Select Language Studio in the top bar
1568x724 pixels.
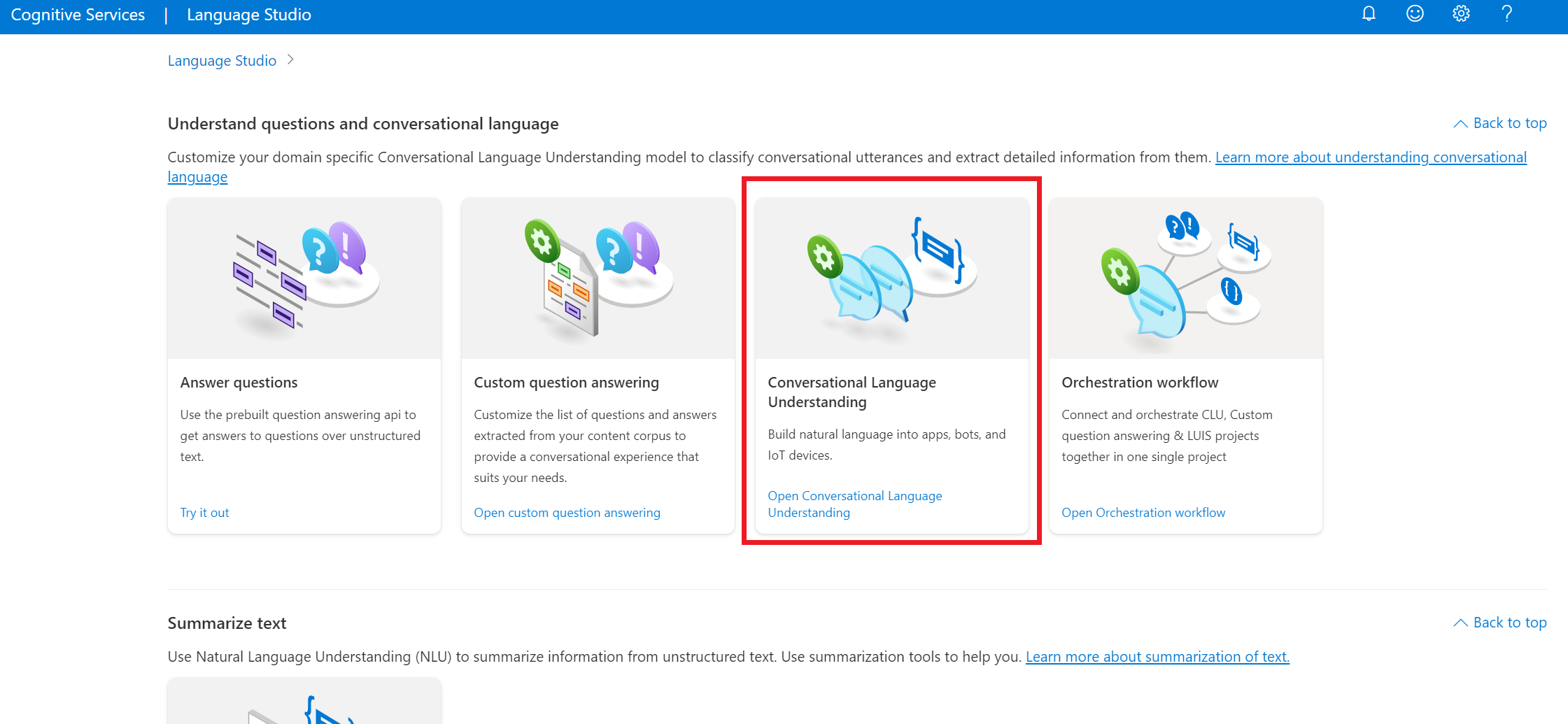click(x=248, y=15)
